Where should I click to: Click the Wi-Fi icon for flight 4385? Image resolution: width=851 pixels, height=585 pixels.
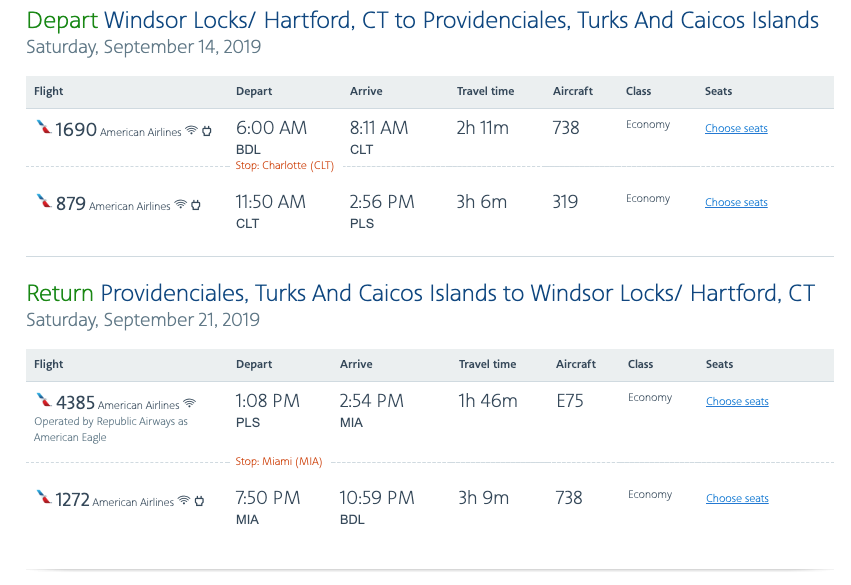pyautogui.click(x=189, y=404)
